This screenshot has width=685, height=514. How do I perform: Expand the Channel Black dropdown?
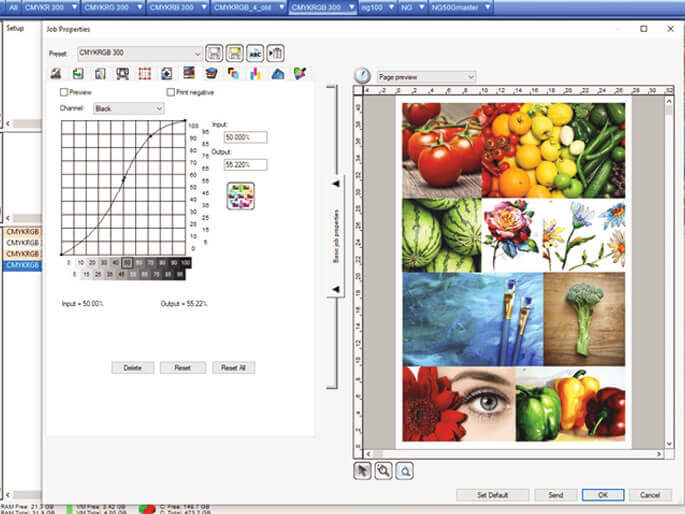pos(128,107)
